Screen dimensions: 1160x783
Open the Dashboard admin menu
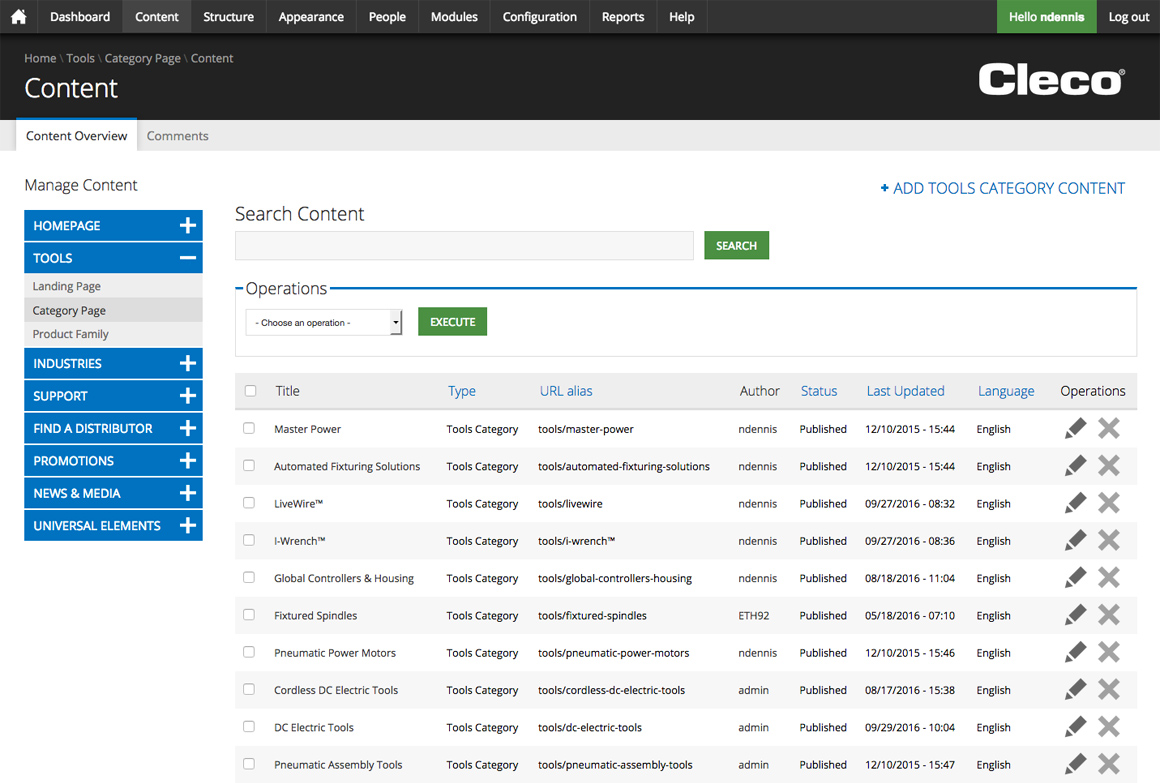click(80, 16)
